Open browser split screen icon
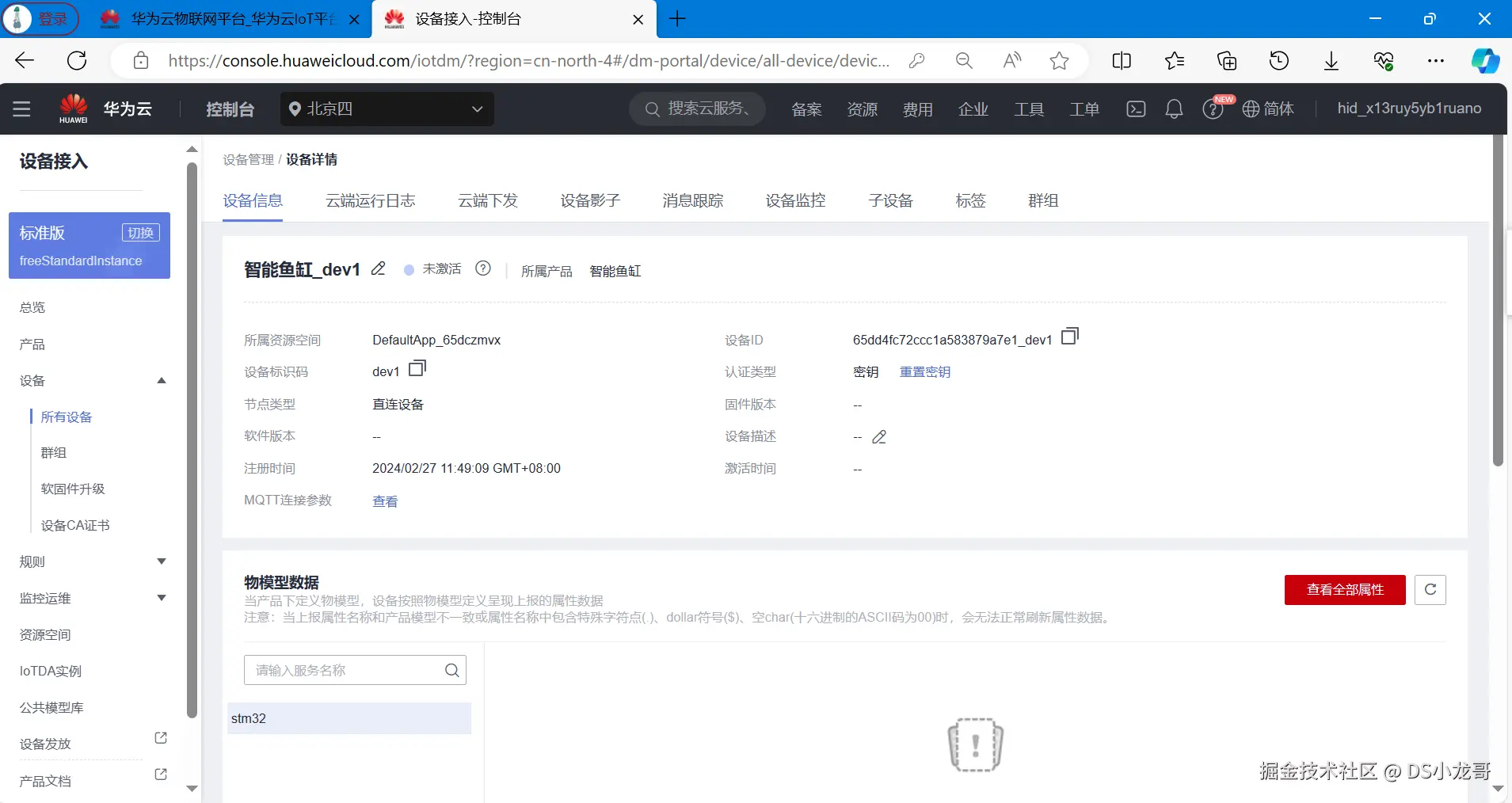The height and width of the screenshot is (803, 1512). [x=1122, y=61]
